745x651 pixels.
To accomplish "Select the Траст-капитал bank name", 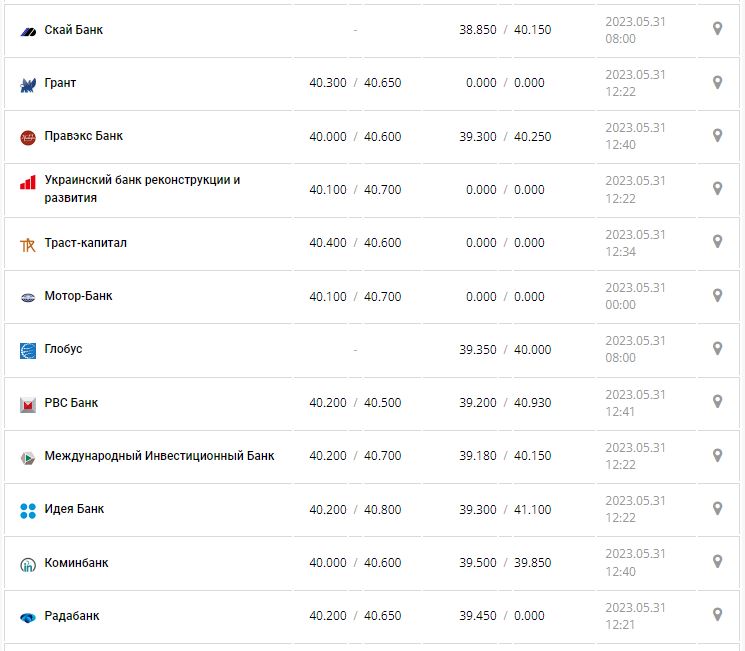I will tap(86, 243).
